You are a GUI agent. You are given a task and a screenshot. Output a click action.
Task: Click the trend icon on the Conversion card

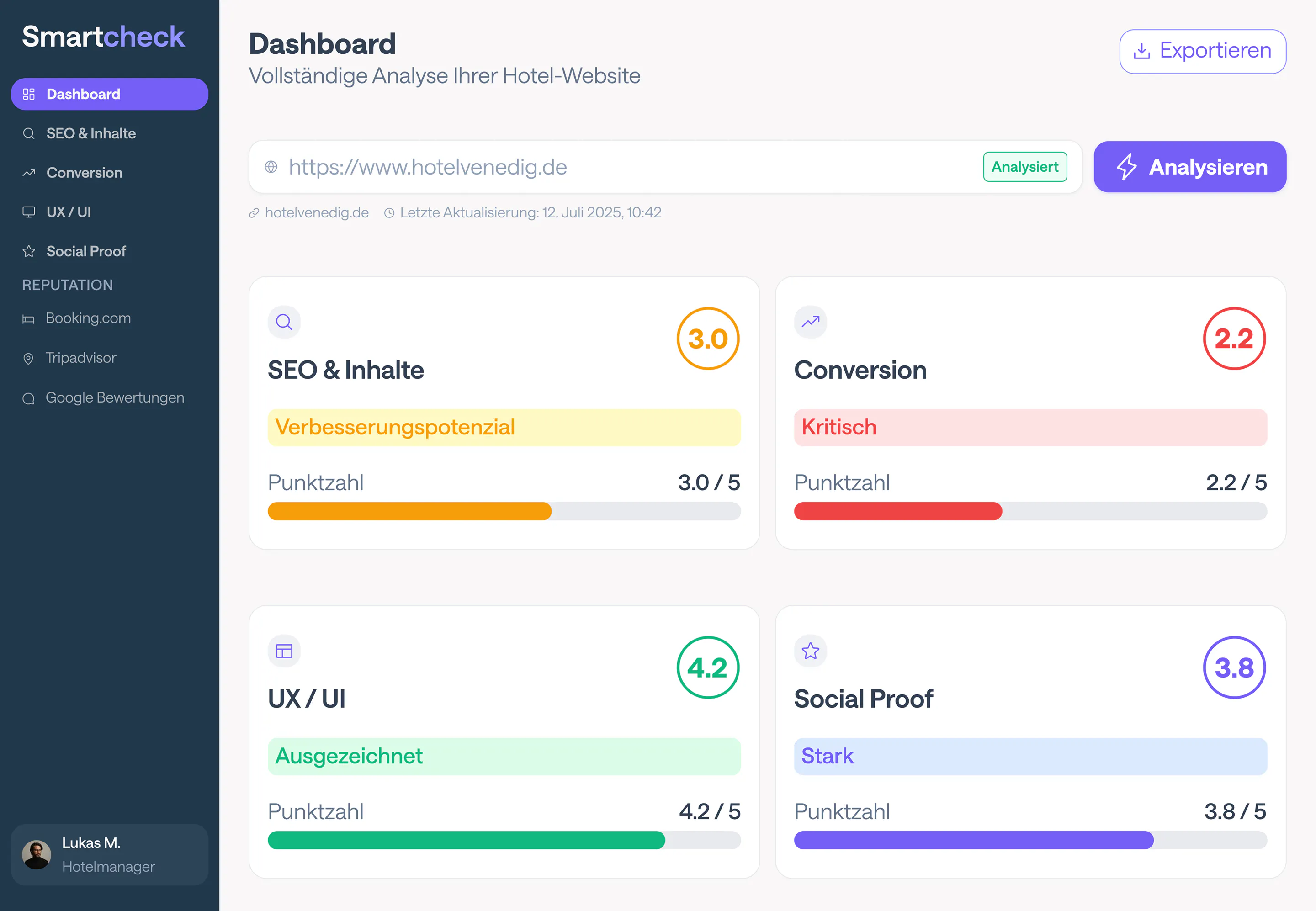click(x=811, y=322)
